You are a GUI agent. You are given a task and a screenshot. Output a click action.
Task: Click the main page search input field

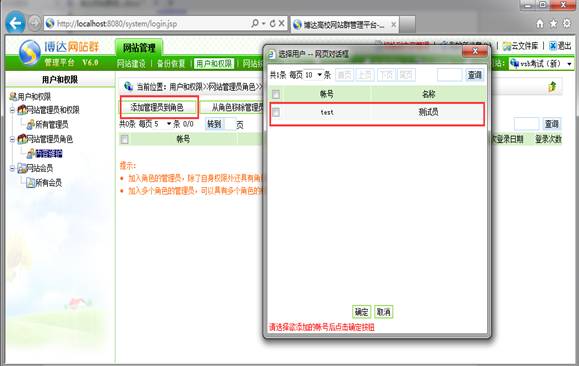526,124
